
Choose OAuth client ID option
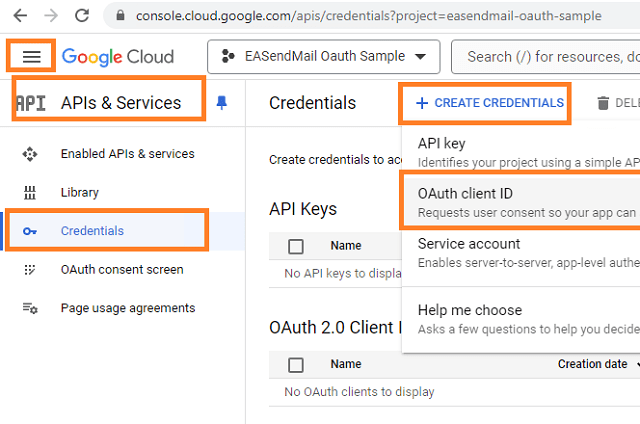(x=521, y=202)
